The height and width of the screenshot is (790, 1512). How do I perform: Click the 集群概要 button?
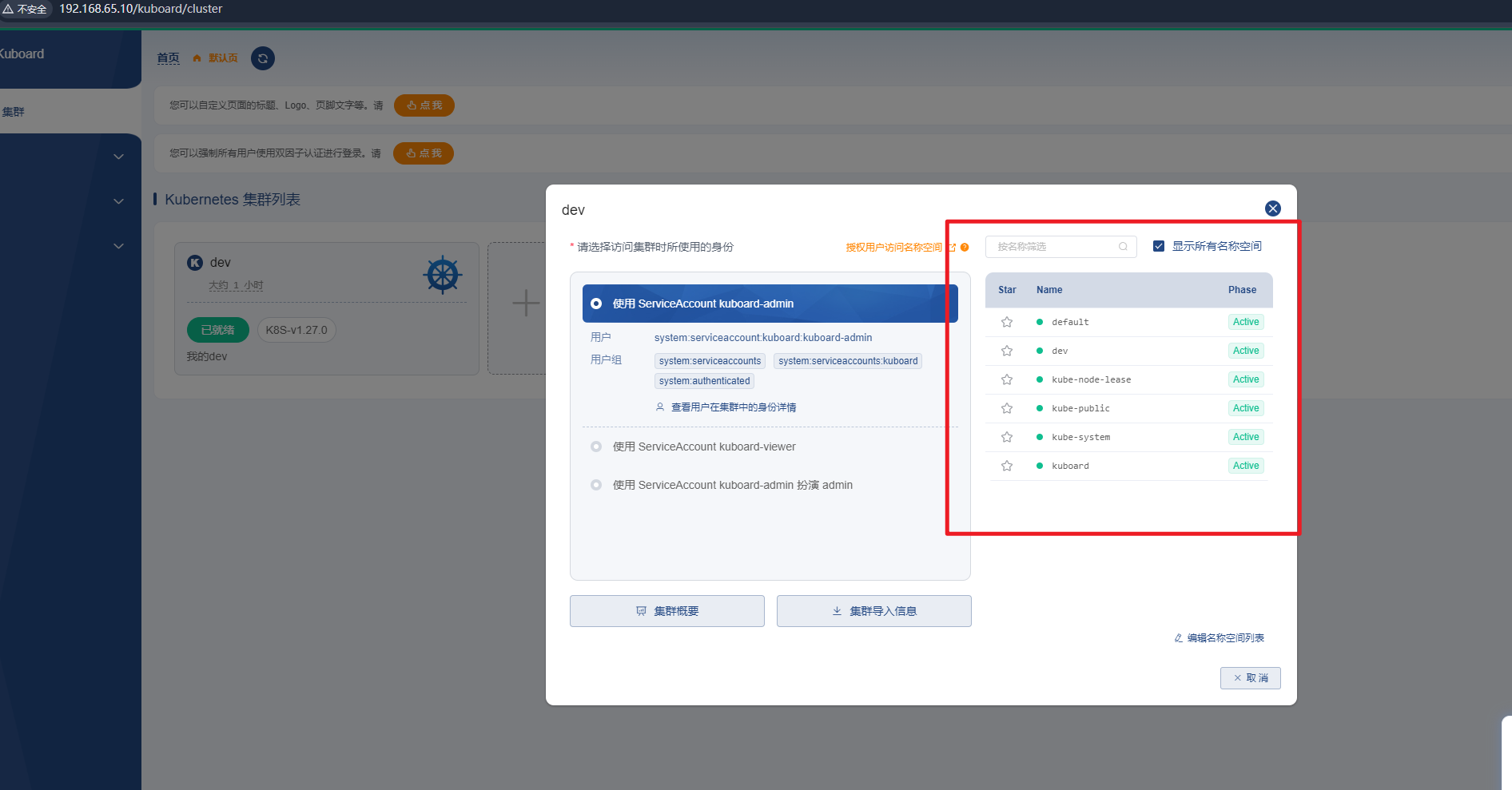coord(667,611)
